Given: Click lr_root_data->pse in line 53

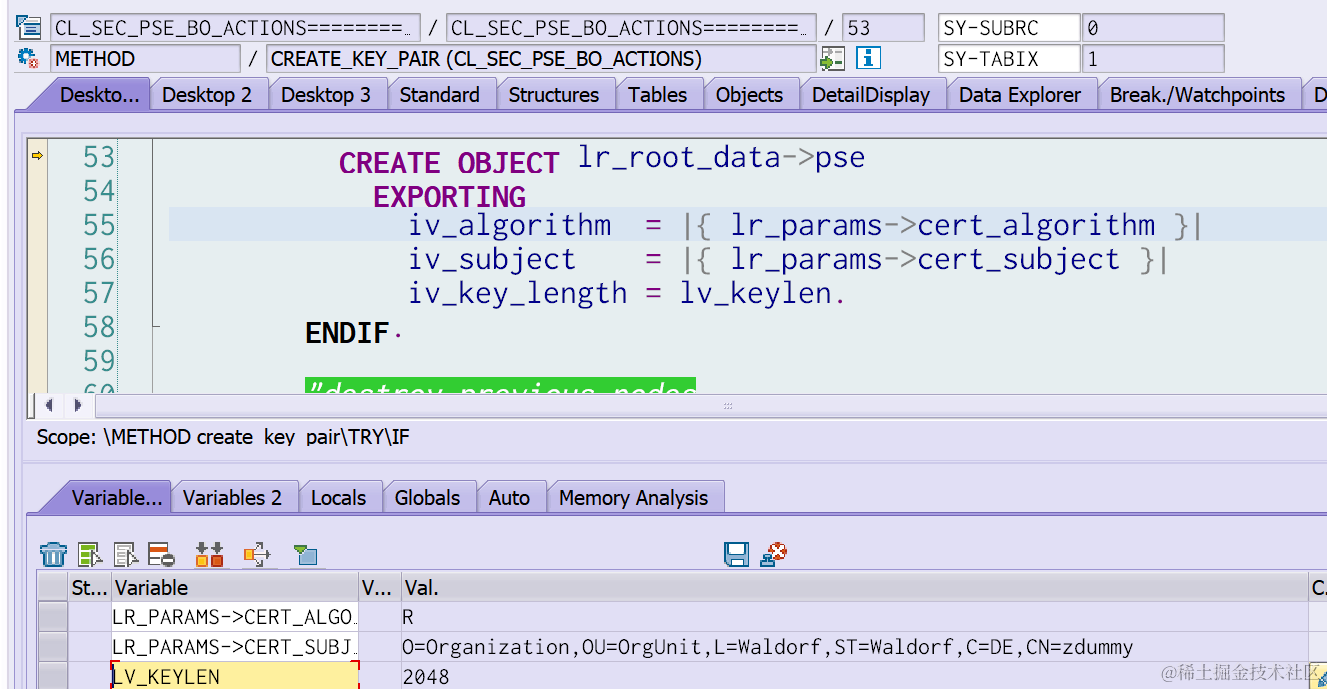Looking at the screenshot, I should pyautogui.click(x=722, y=158).
